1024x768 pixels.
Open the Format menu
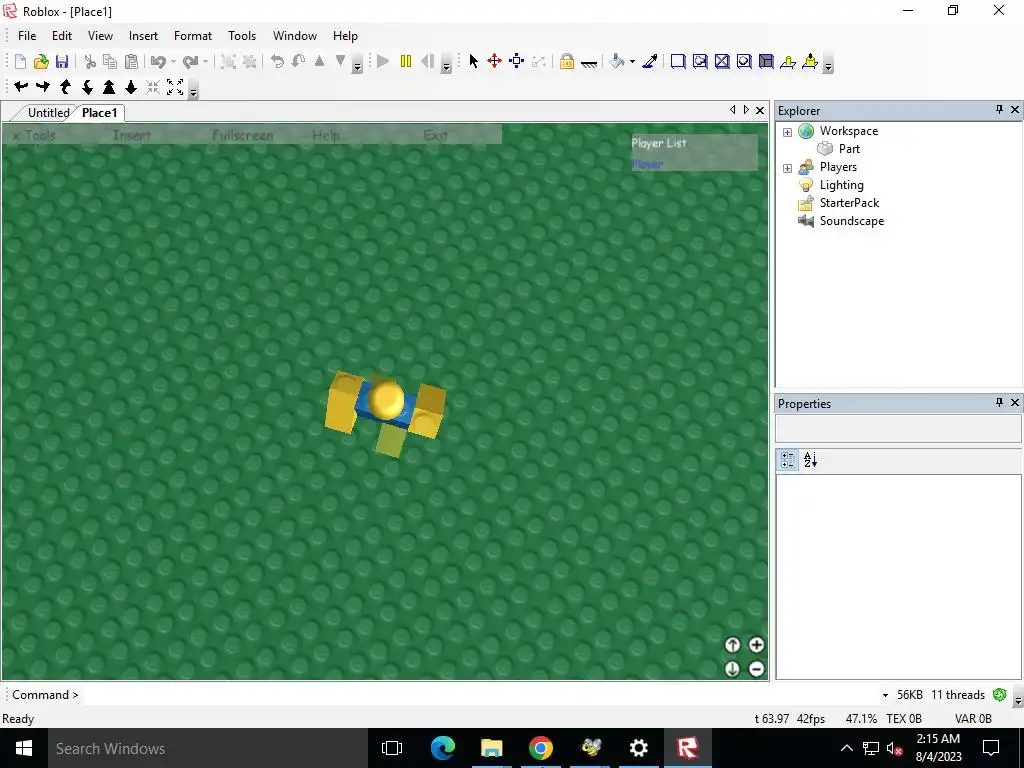(193, 36)
